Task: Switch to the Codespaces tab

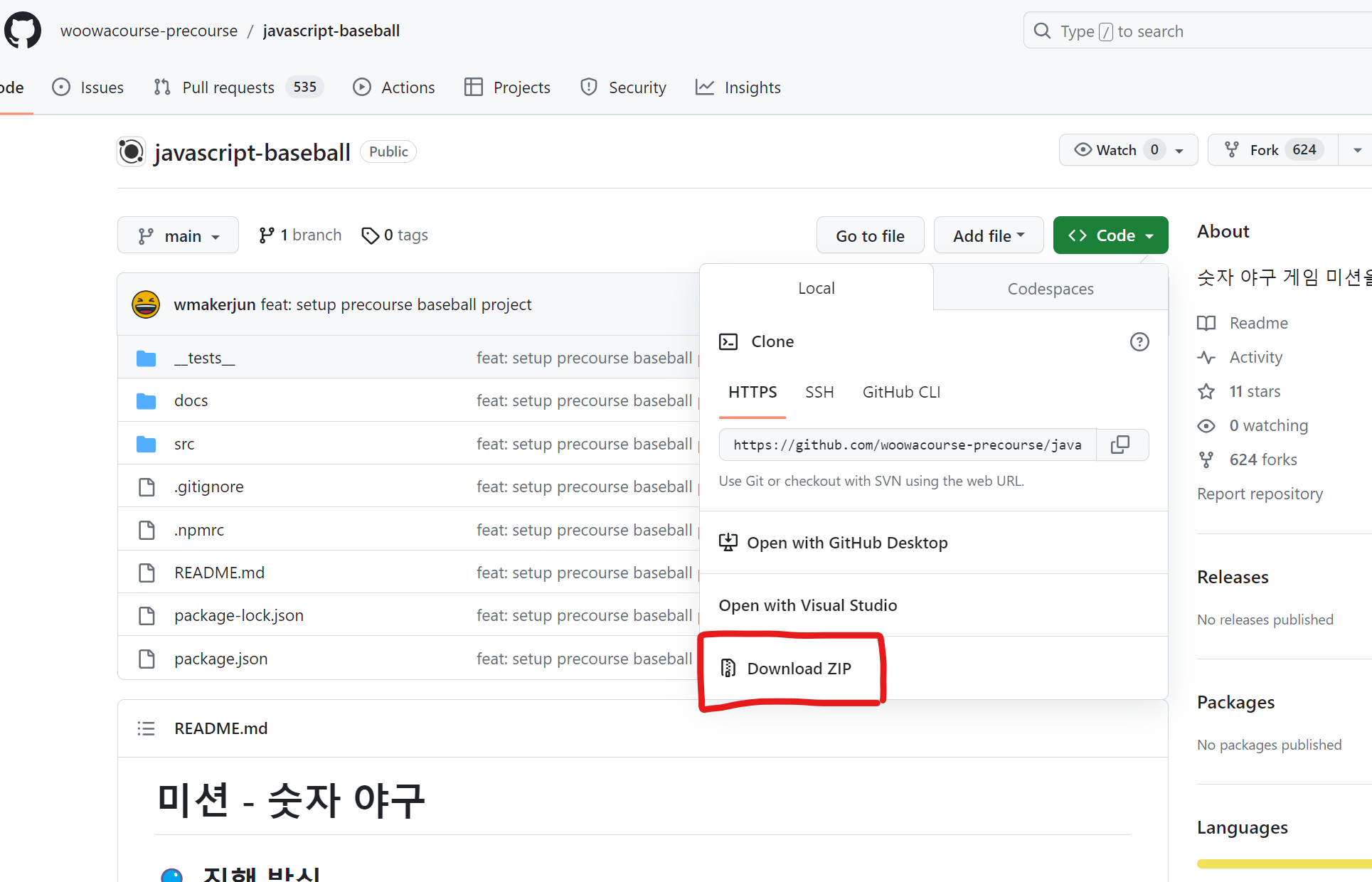Action: pyautogui.click(x=1051, y=289)
